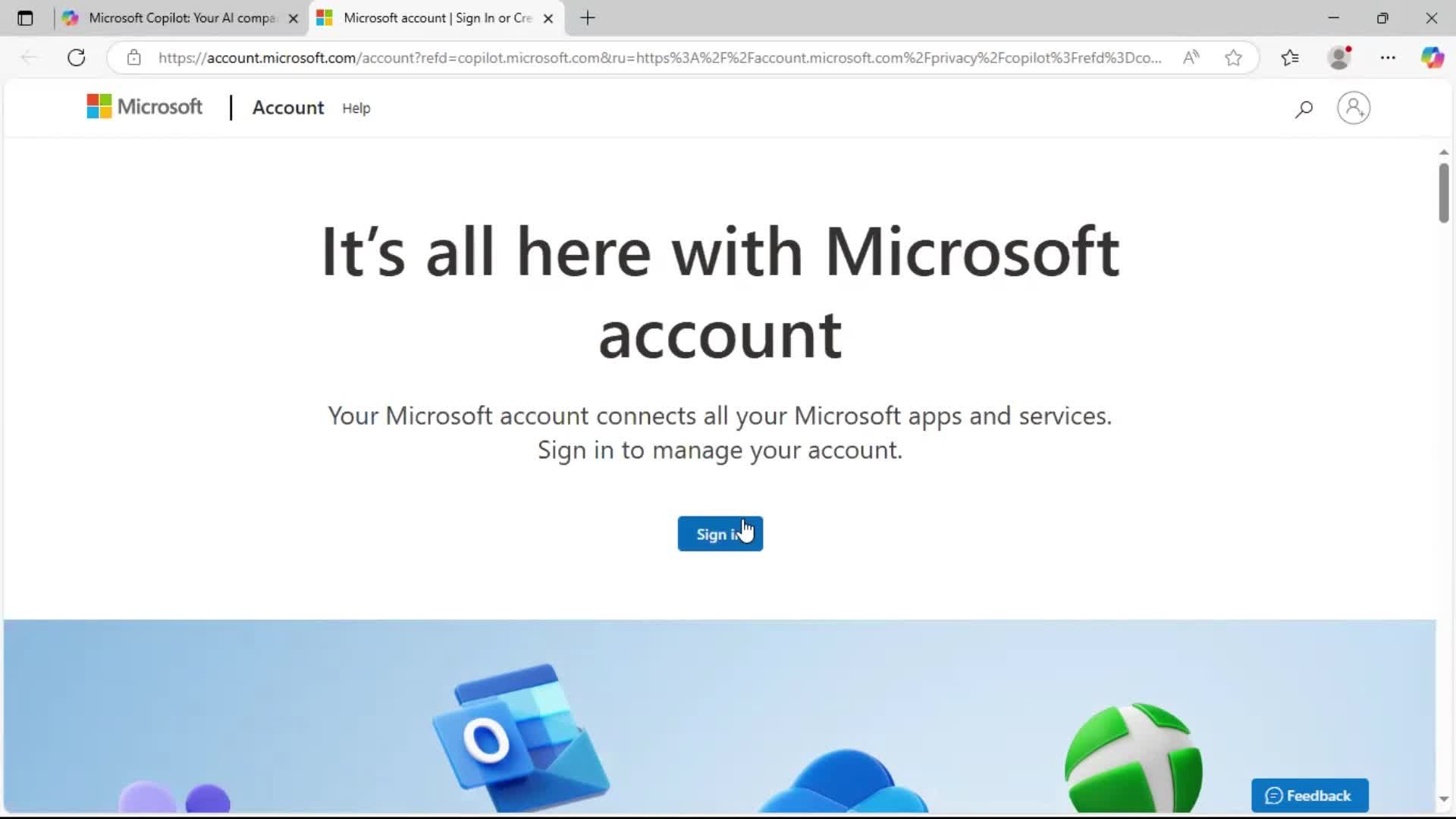
Task: Minimize the browser window
Action: 1334,18
